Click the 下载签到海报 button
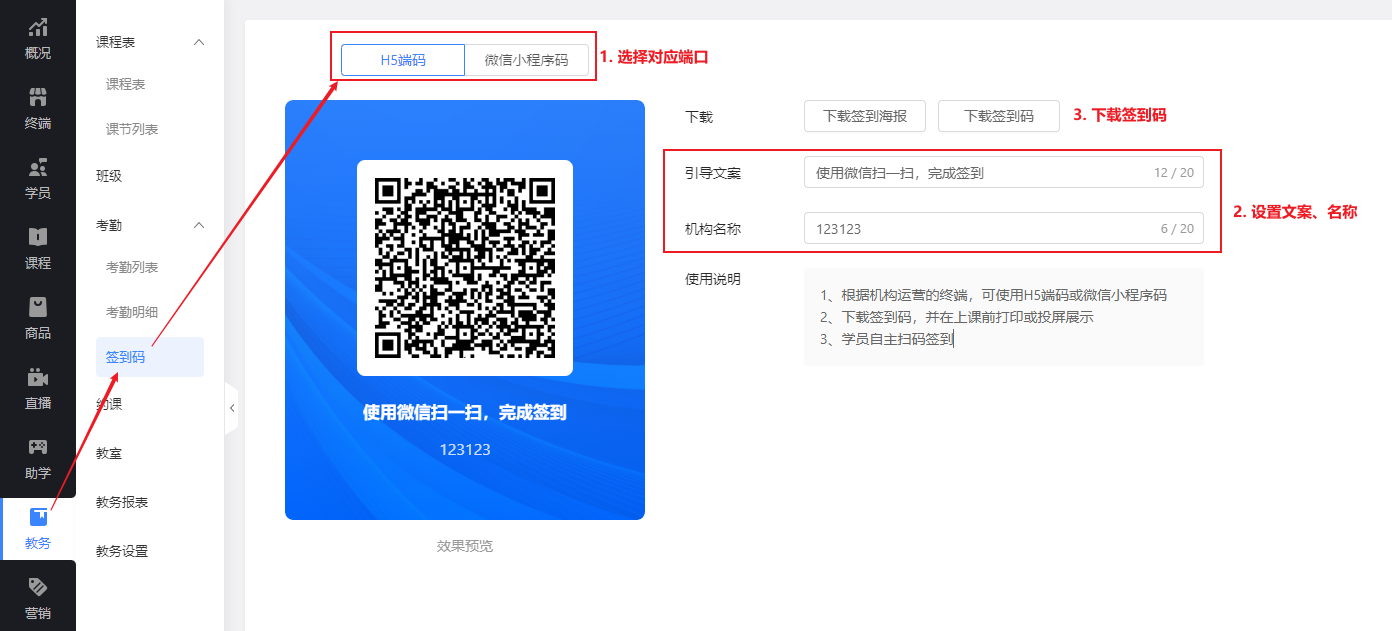 [865, 116]
